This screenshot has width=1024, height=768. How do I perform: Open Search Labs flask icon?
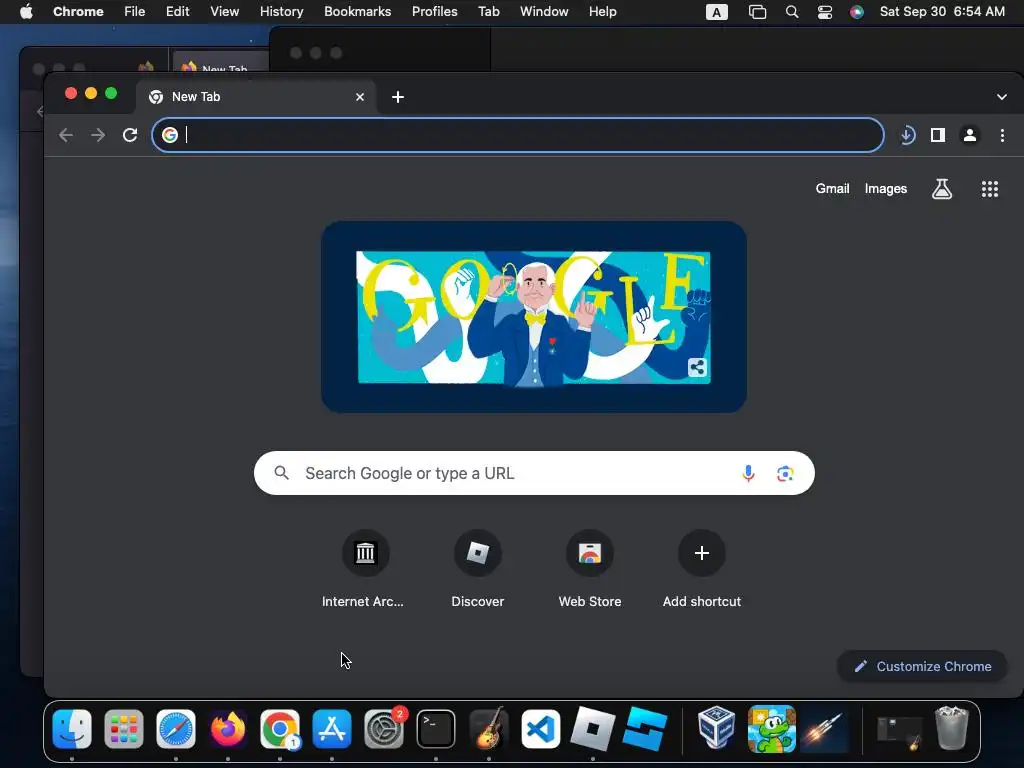[942, 189]
